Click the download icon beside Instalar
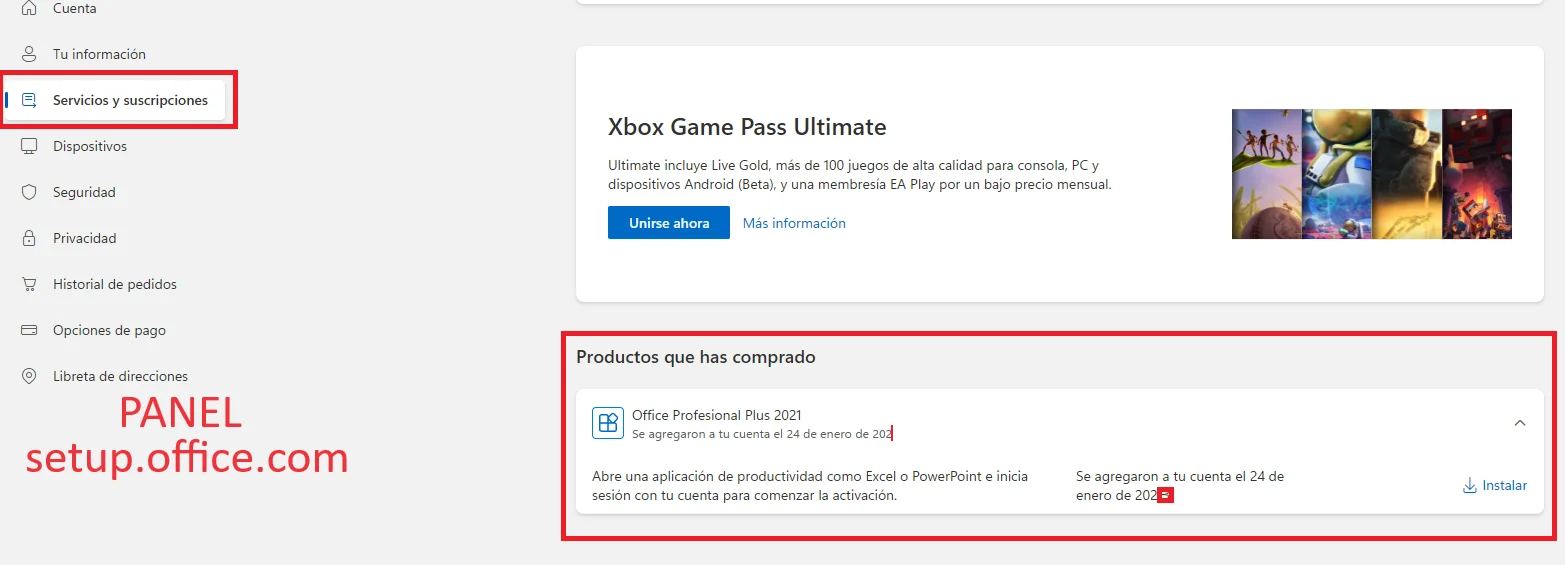The width and height of the screenshot is (1565, 565). [1470, 486]
